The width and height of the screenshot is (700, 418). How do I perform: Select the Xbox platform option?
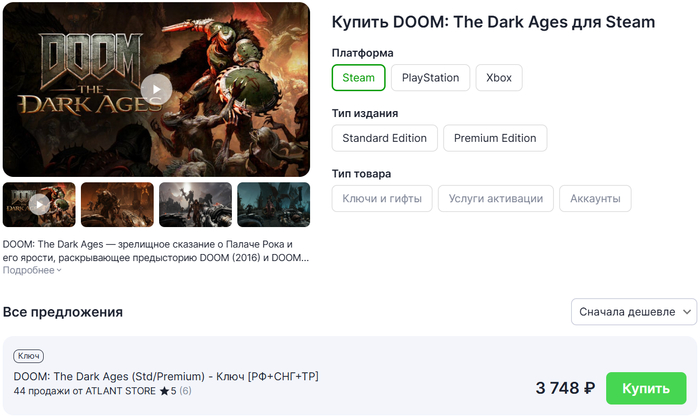coord(498,78)
